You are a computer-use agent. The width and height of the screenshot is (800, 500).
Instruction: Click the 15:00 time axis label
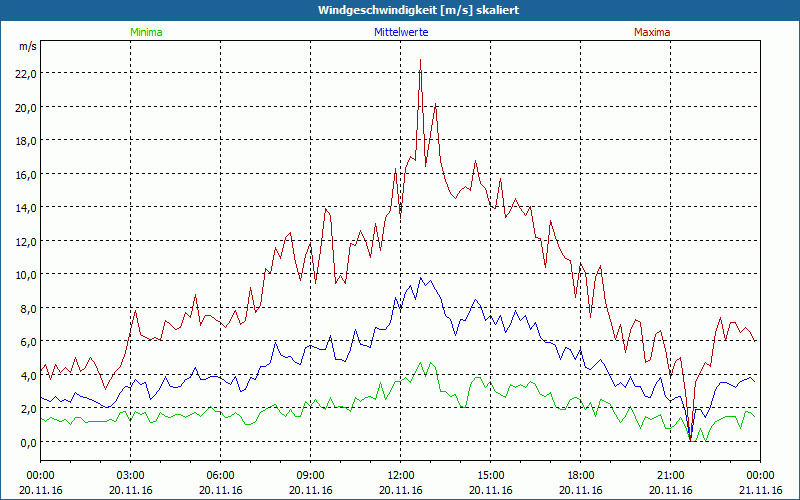pos(490,475)
